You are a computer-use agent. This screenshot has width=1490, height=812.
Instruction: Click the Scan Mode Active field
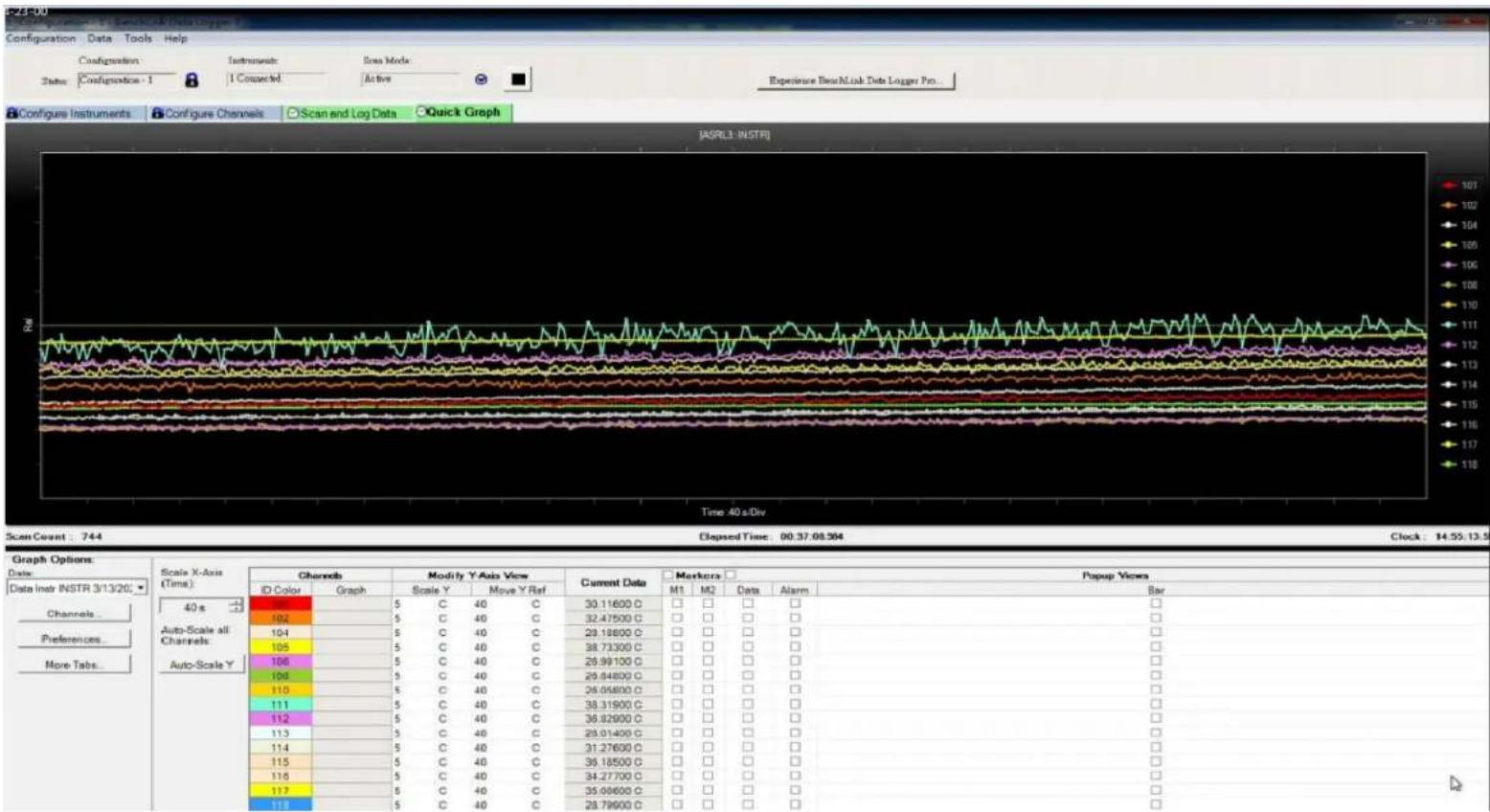(x=410, y=79)
